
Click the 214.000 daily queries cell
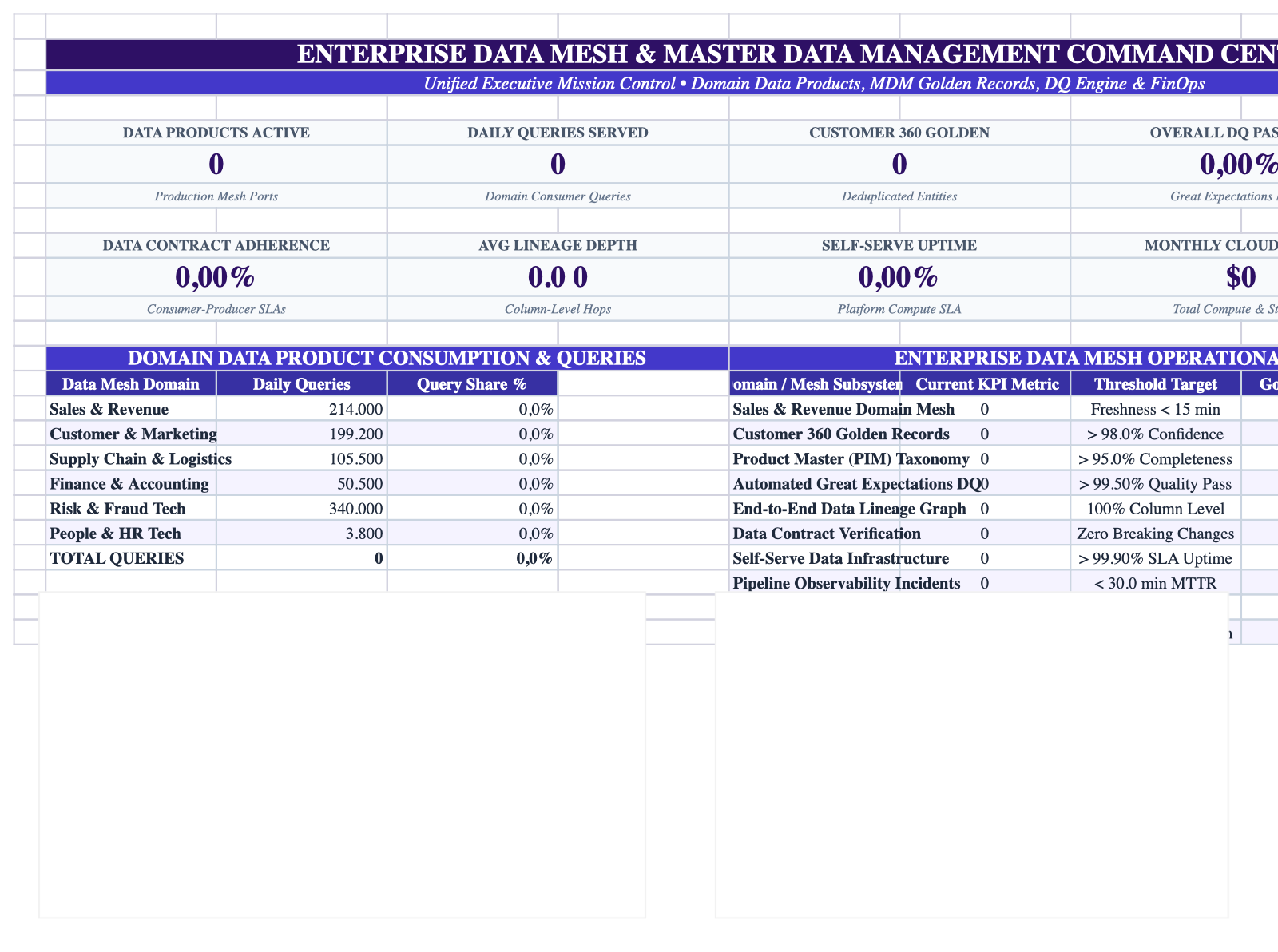[302, 410]
